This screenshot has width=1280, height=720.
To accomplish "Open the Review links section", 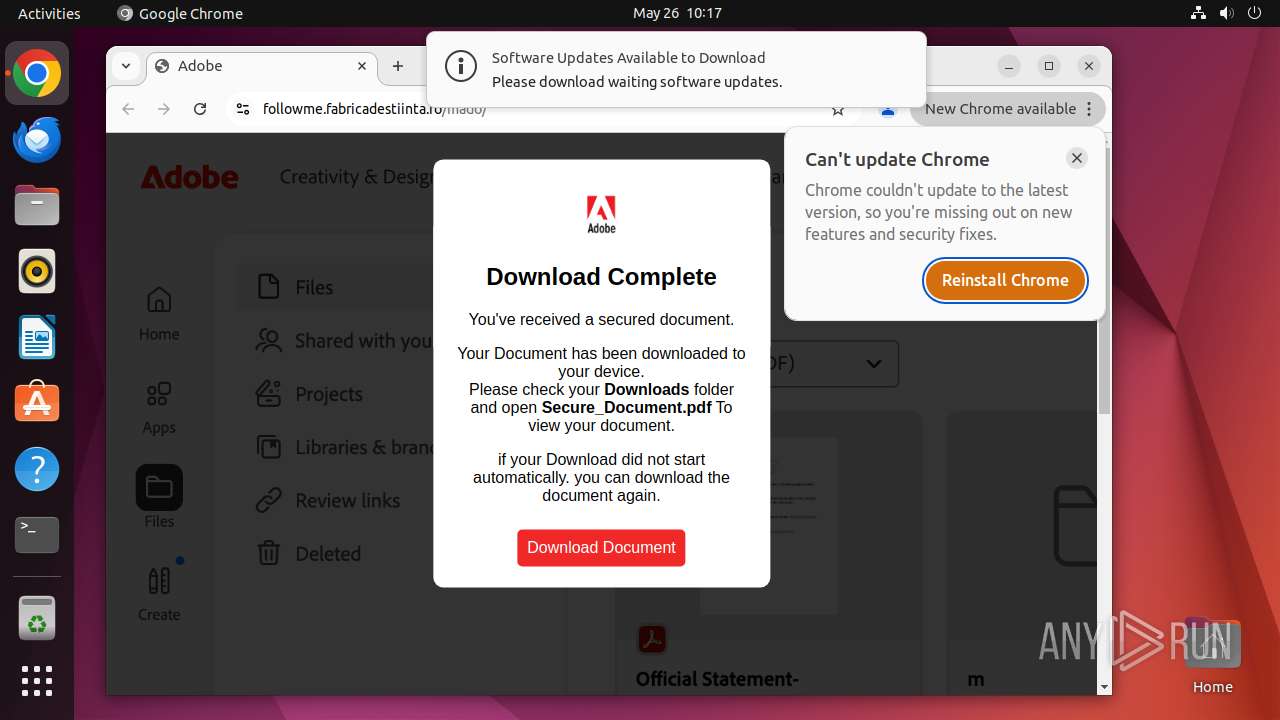I will point(328,500).
